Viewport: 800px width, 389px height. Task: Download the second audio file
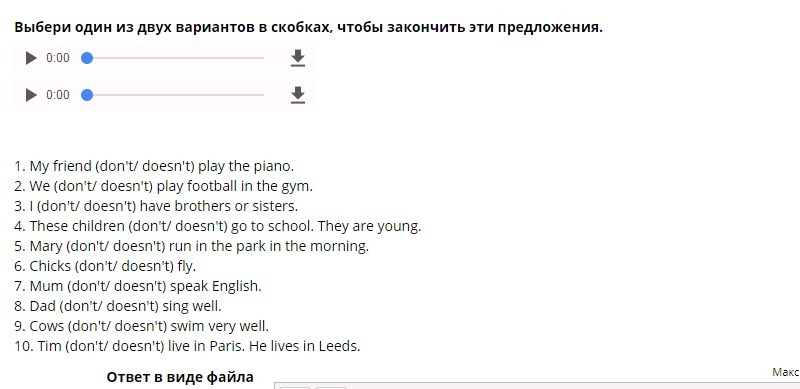coord(297,95)
